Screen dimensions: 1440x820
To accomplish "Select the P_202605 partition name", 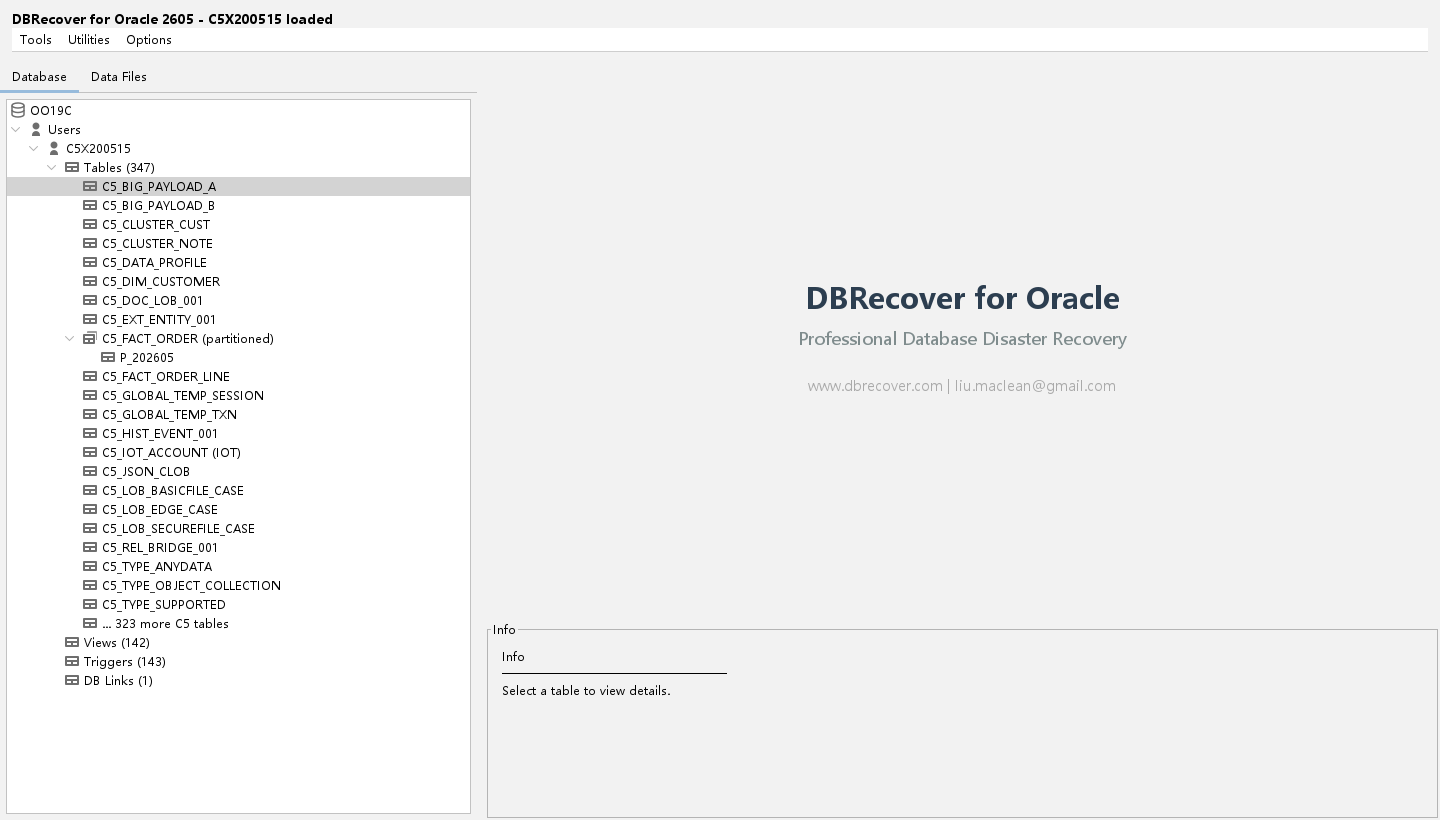I will point(147,358).
